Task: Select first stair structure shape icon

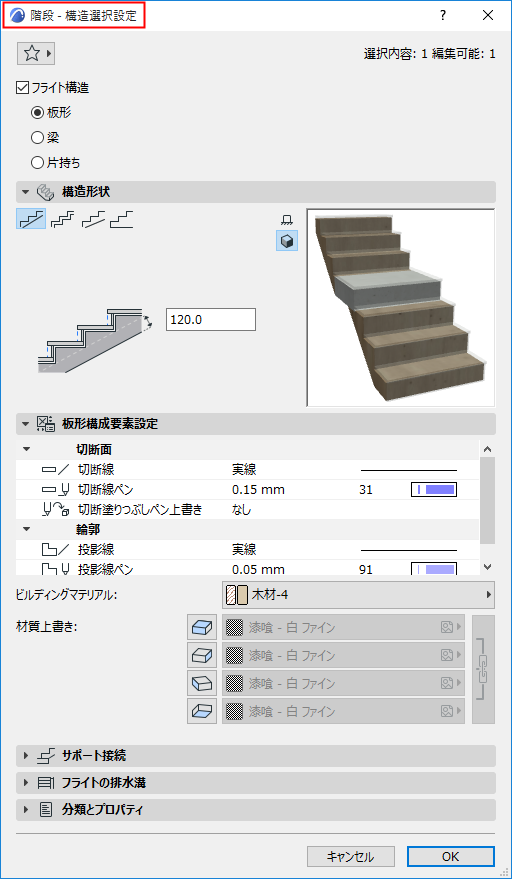Action: [31, 220]
